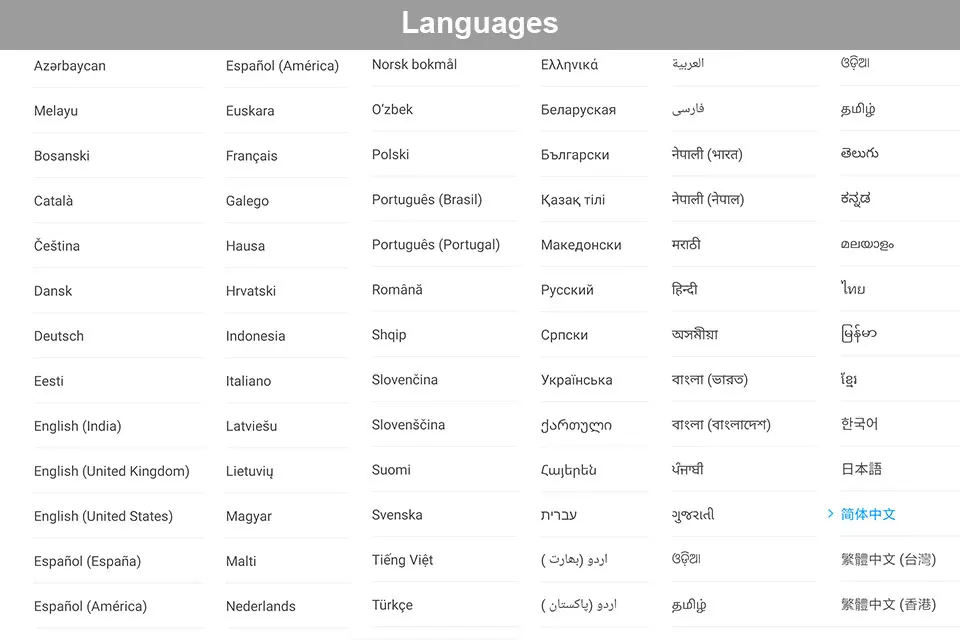This screenshot has width=960, height=640.
Task: Select English (United States) language
Action: coord(103,516)
